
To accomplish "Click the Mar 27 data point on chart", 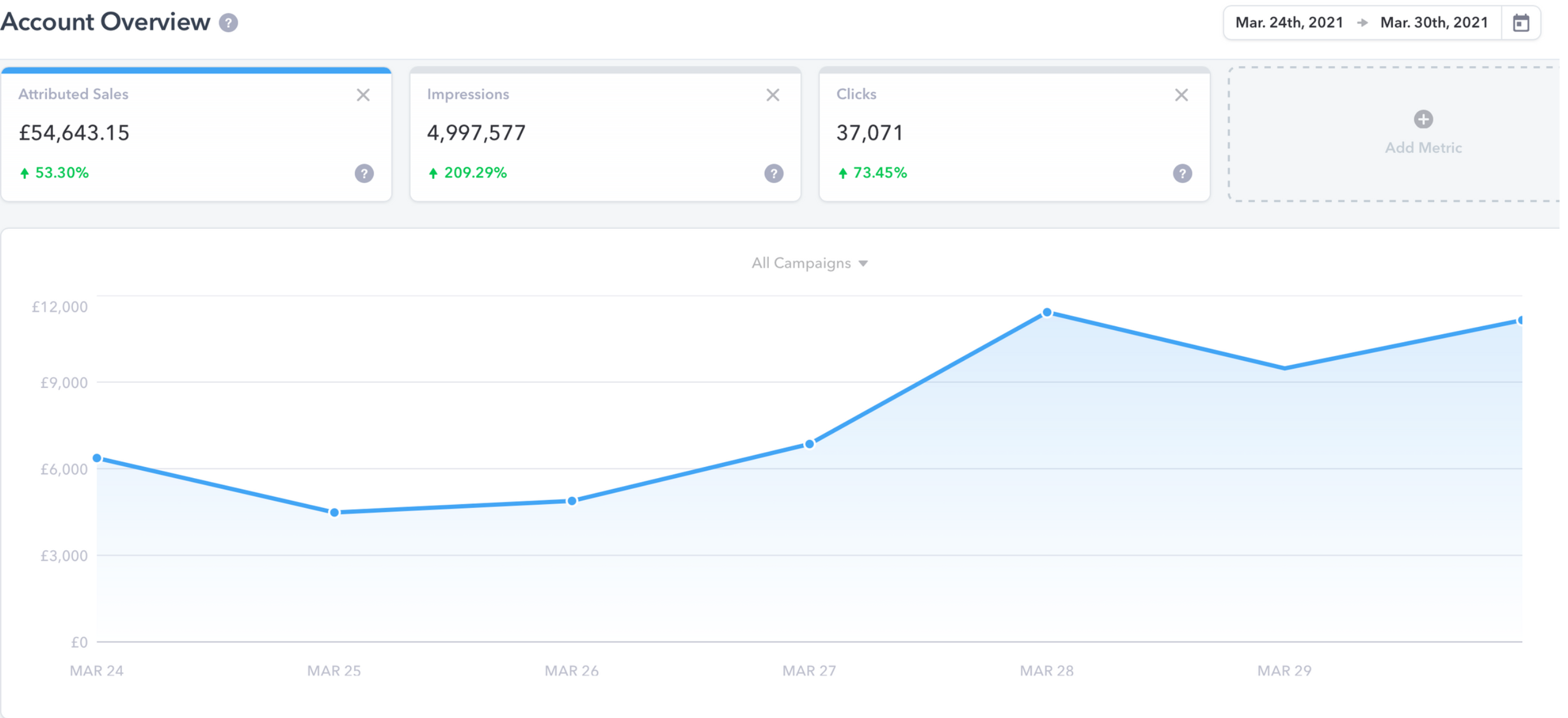I will (809, 444).
